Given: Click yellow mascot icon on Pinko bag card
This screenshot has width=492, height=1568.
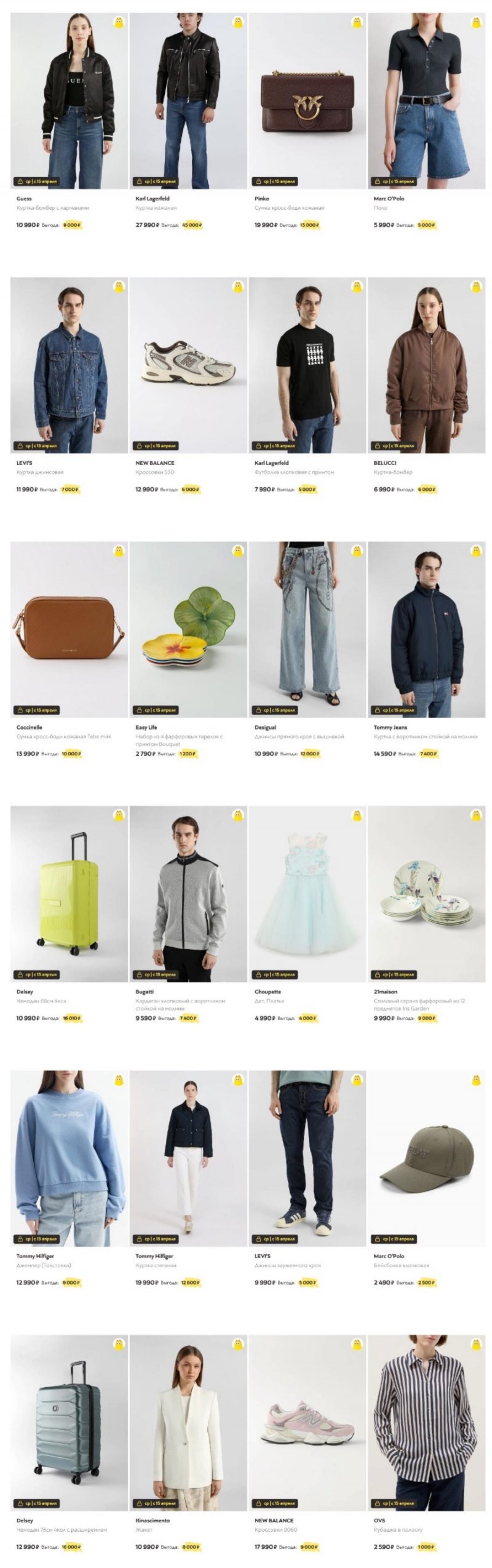Looking at the screenshot, I should (357, 23).
